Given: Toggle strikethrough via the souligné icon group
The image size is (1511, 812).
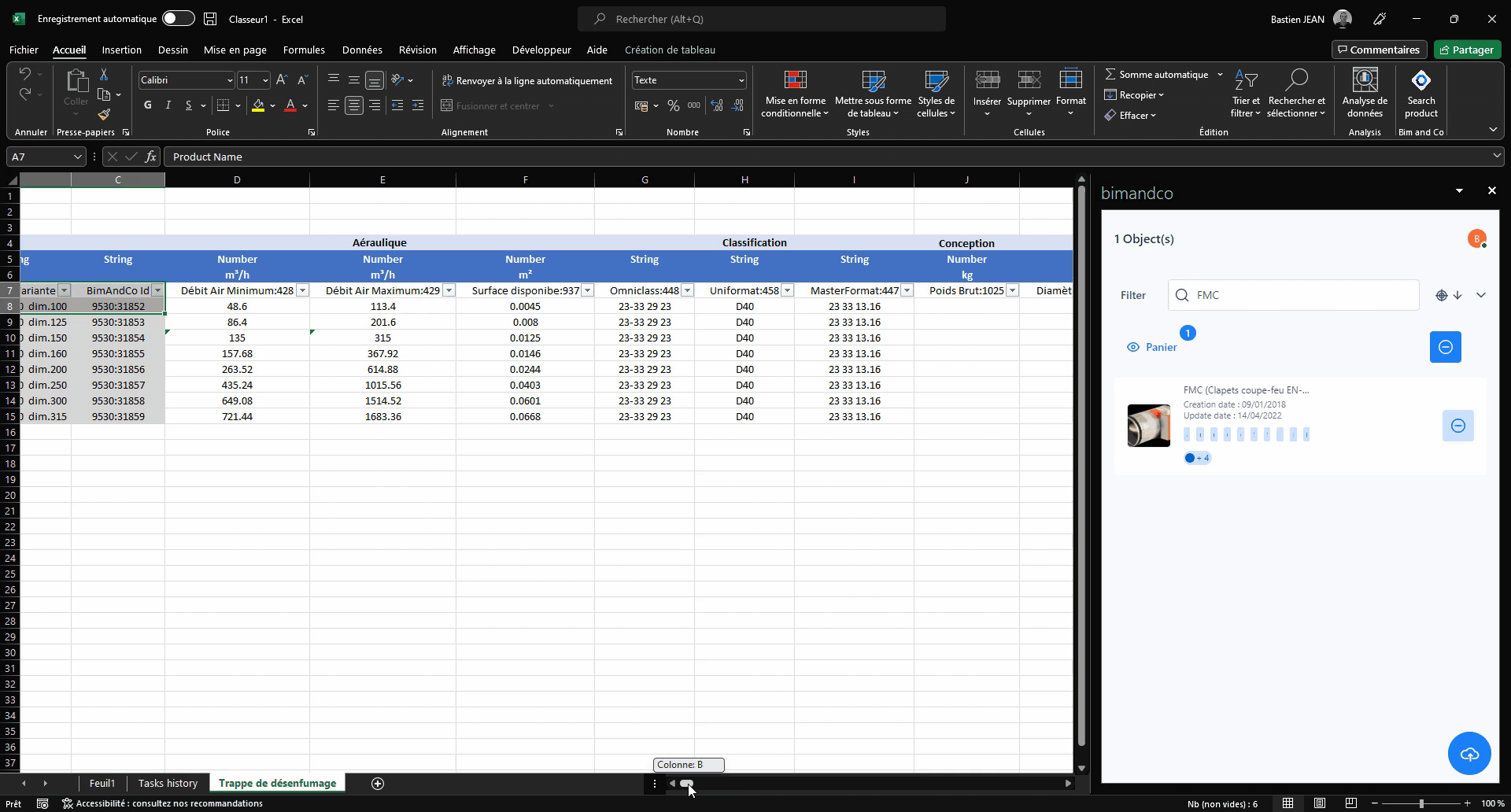Looking at the screenshot, I should tap(189, 105).
